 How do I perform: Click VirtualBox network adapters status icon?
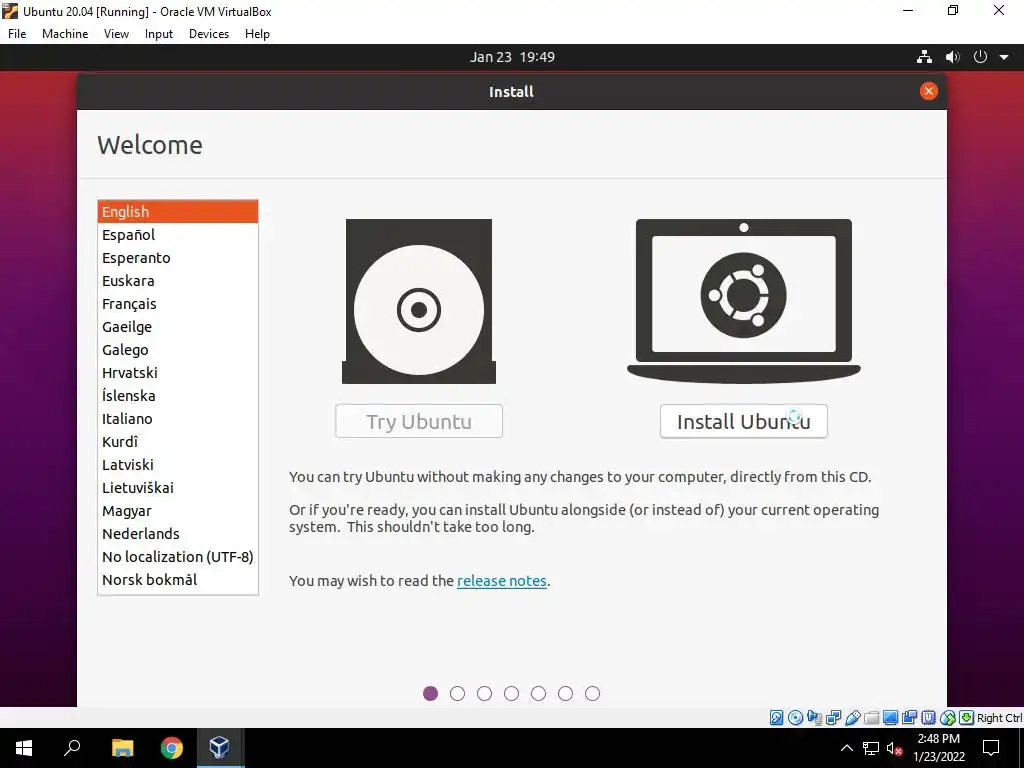coord(833,718)
